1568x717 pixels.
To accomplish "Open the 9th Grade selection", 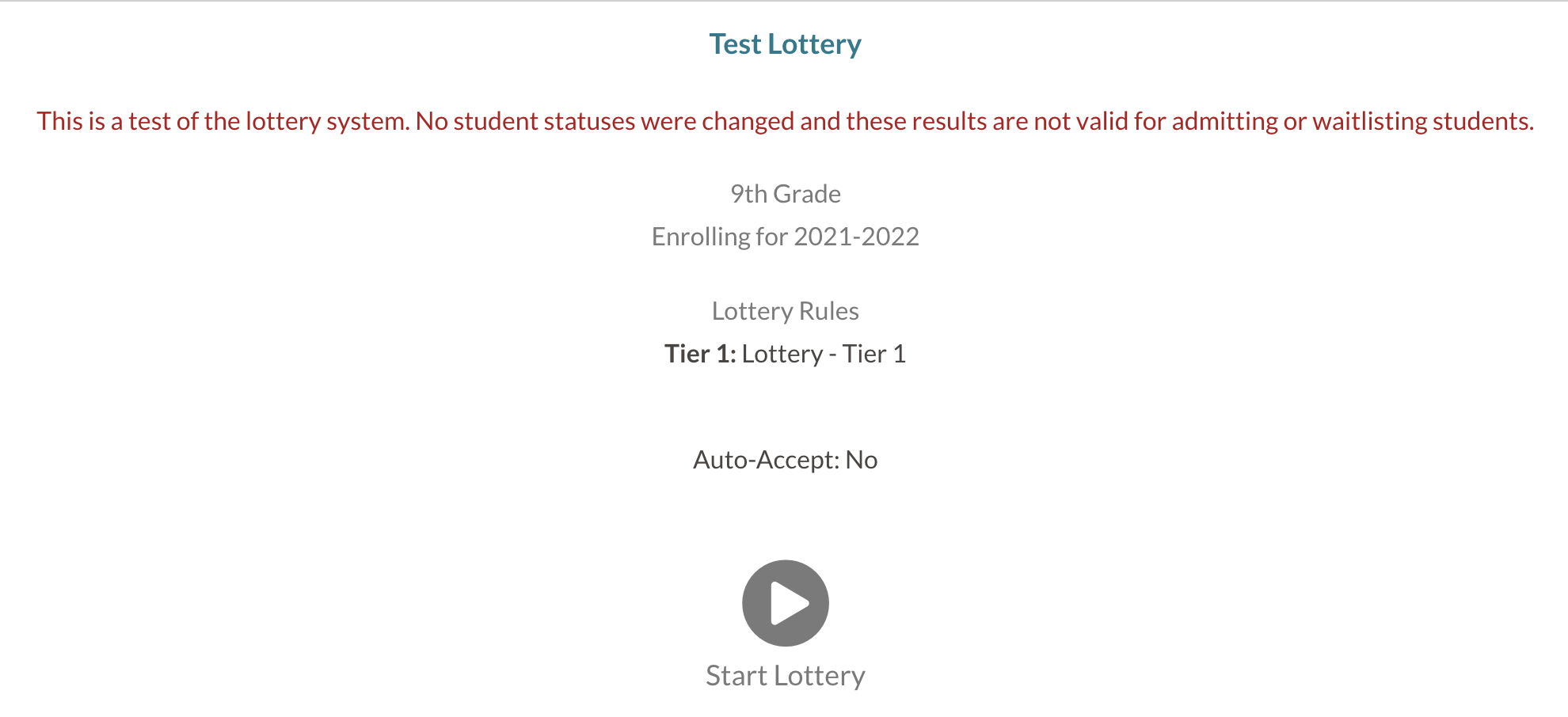I will [x=785, y=192].
